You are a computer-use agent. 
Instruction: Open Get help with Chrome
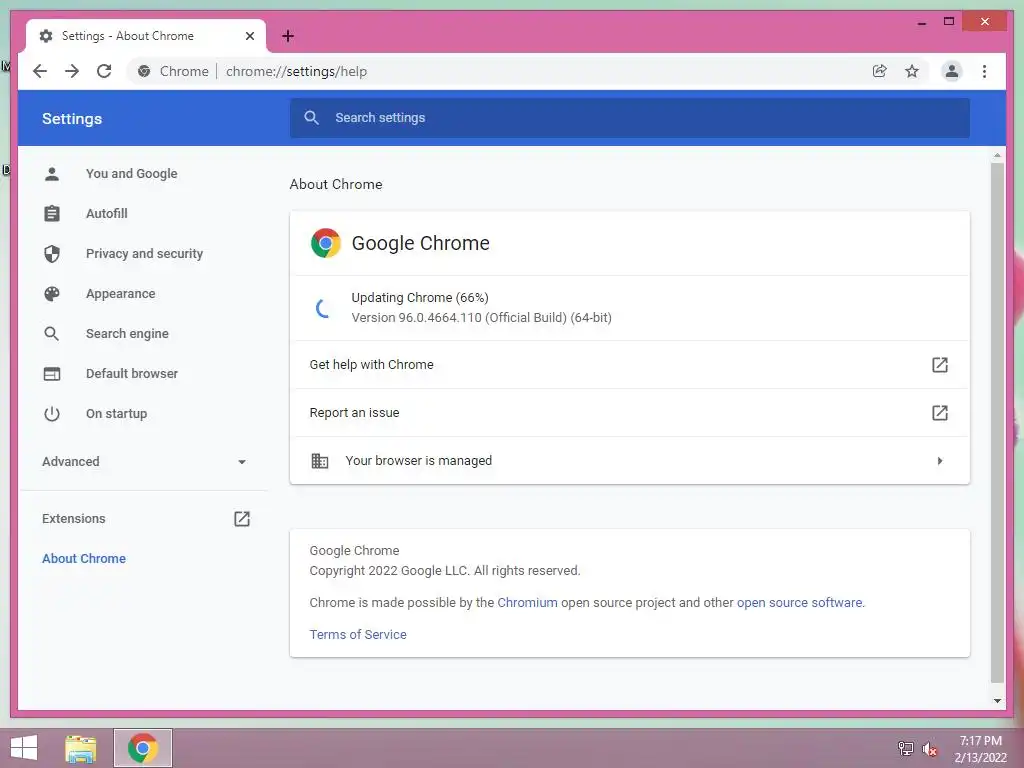[630, 364]
